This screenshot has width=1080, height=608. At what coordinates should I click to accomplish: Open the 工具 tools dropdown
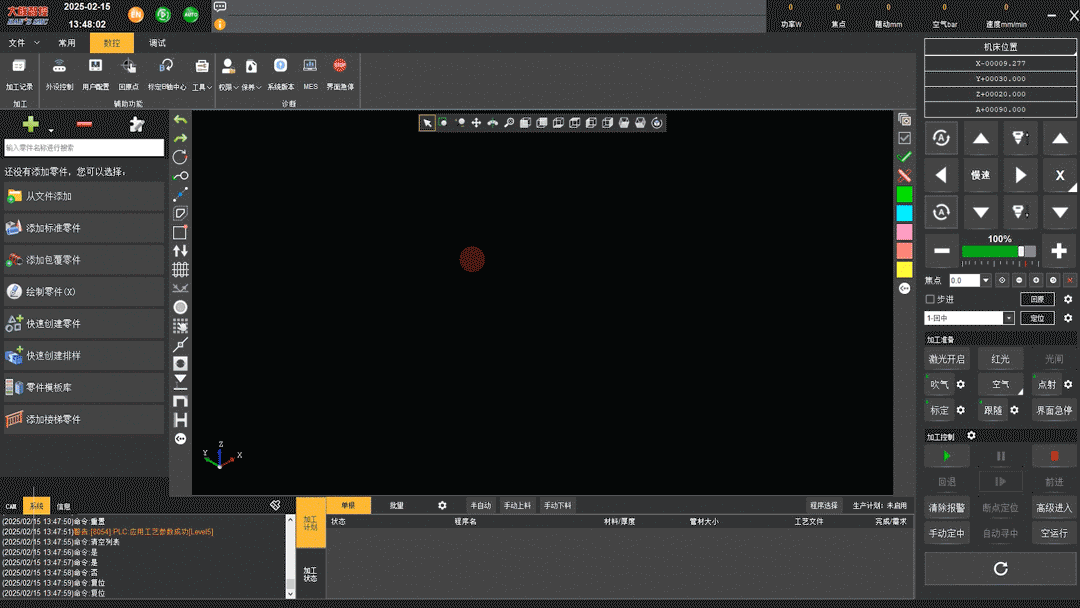(x=201, y=87)
